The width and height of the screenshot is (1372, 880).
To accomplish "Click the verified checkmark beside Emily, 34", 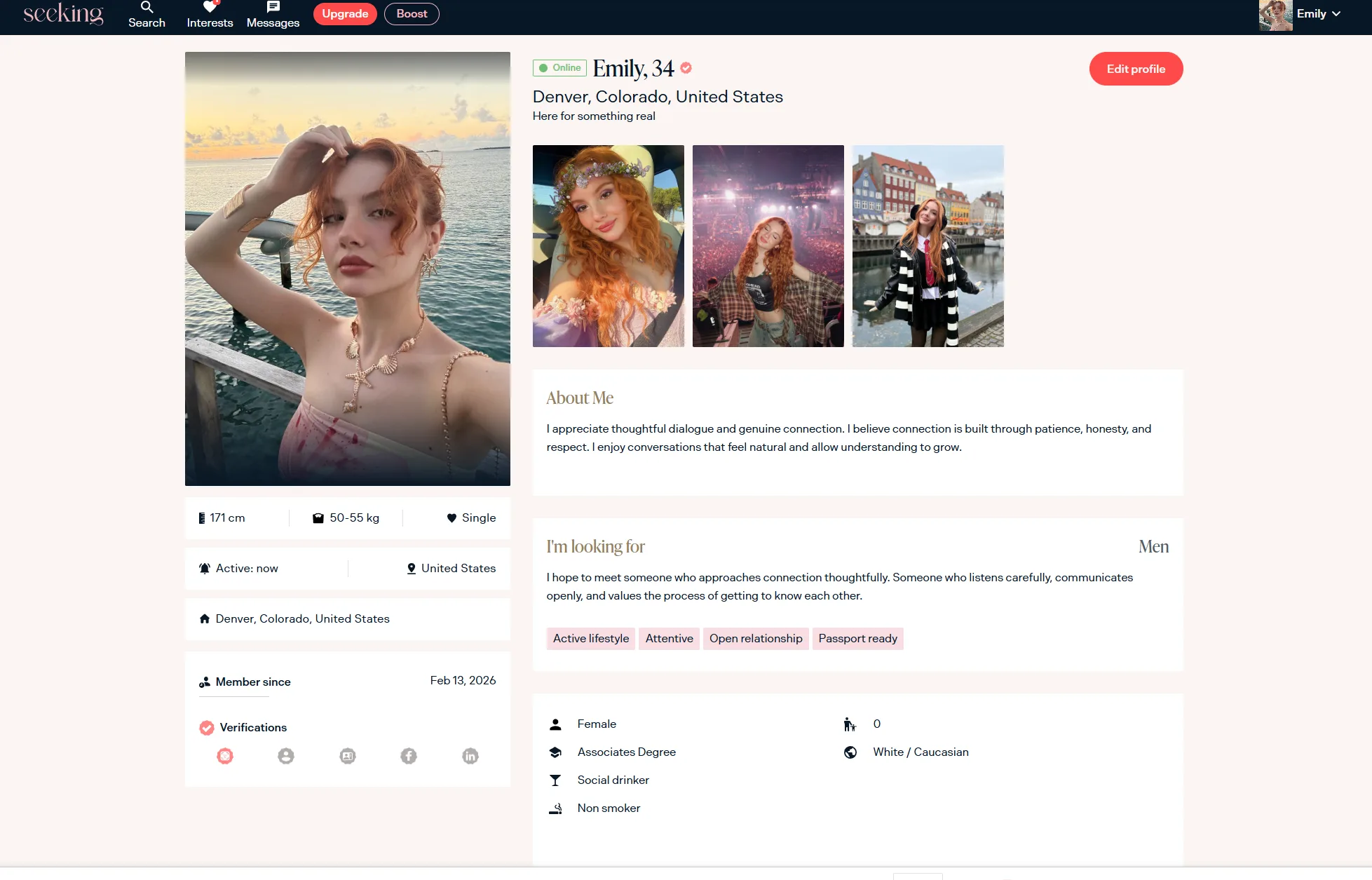I will pyautogui.click(x=686, y=68).
